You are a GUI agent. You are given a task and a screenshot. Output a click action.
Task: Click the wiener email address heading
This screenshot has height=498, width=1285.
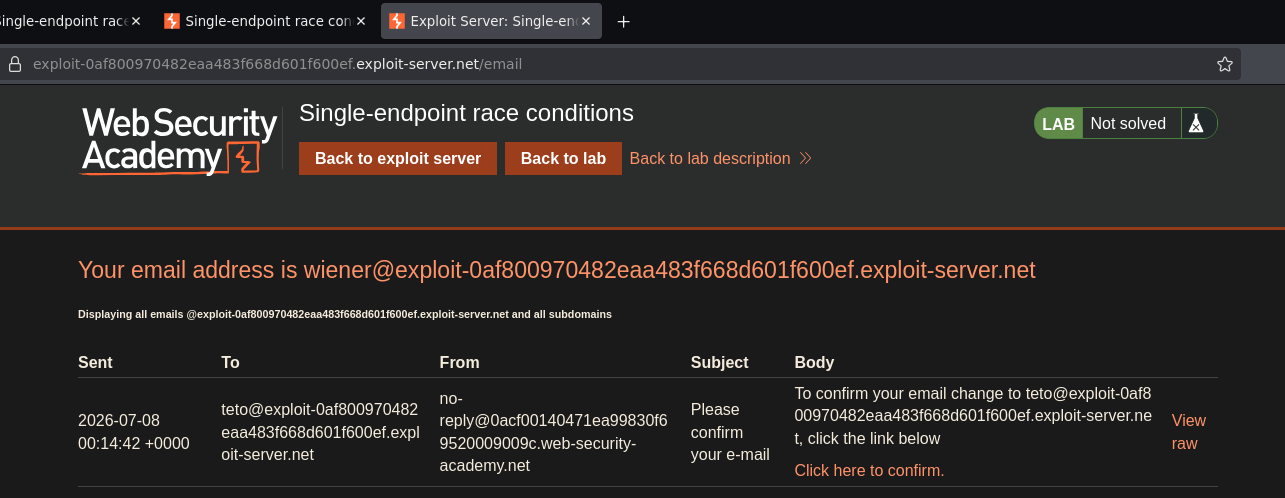pyautogui.click(x=557, y=270)
